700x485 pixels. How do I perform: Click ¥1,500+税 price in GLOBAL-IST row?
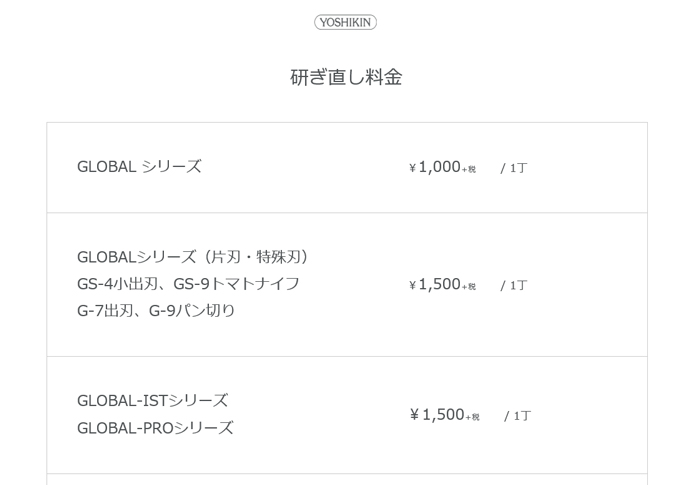(445, 415)
